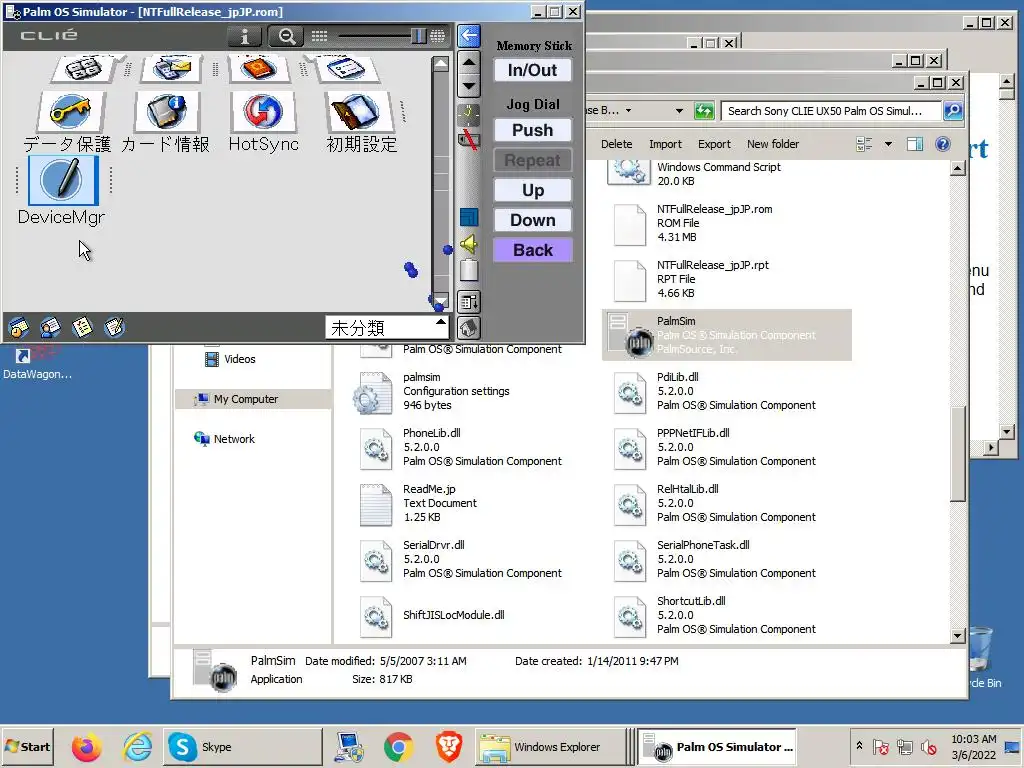The image size is (1024, 768).
Task: Open the カード情報 card info app
Action: [166, 111]
